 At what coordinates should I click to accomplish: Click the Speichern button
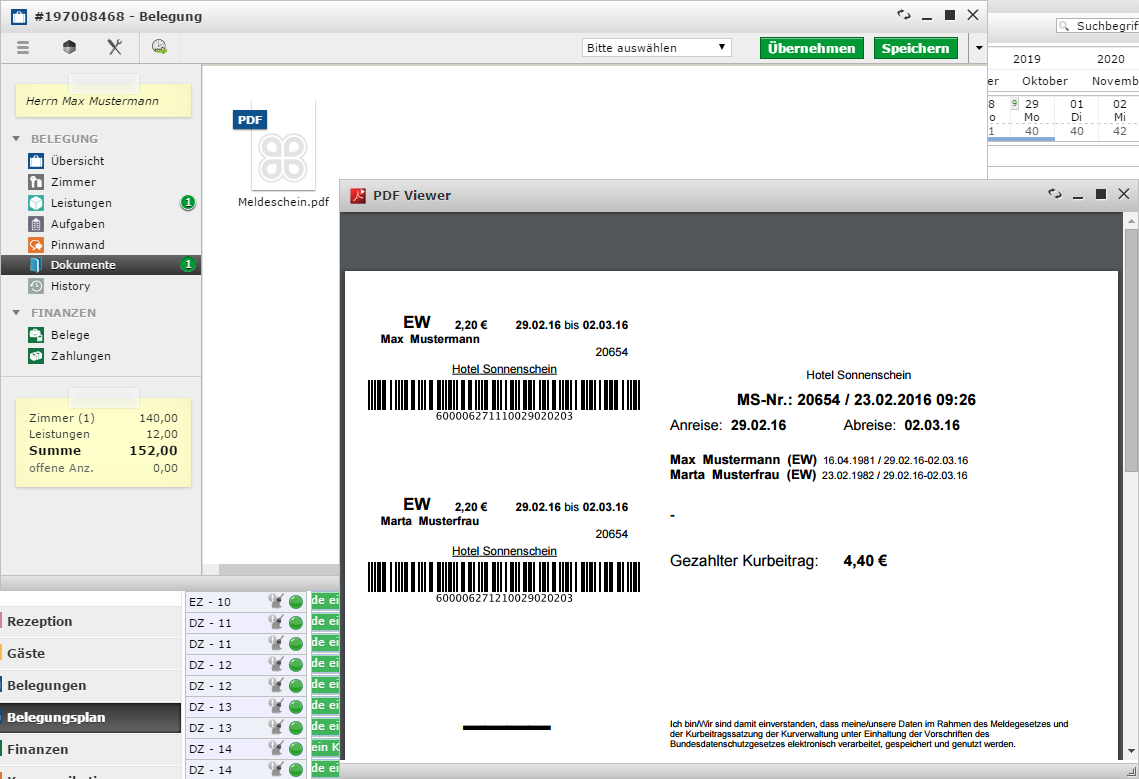coord(915,48)
